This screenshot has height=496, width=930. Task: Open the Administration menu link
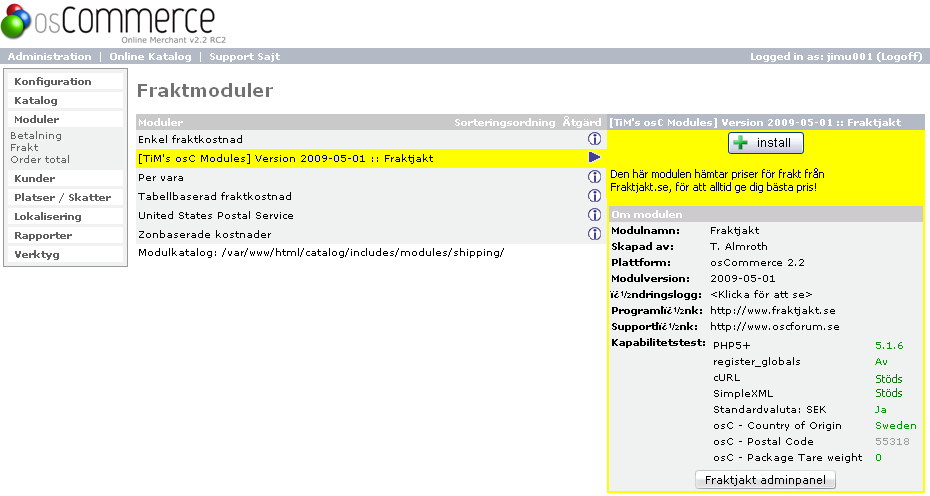[x=49, y=57]
